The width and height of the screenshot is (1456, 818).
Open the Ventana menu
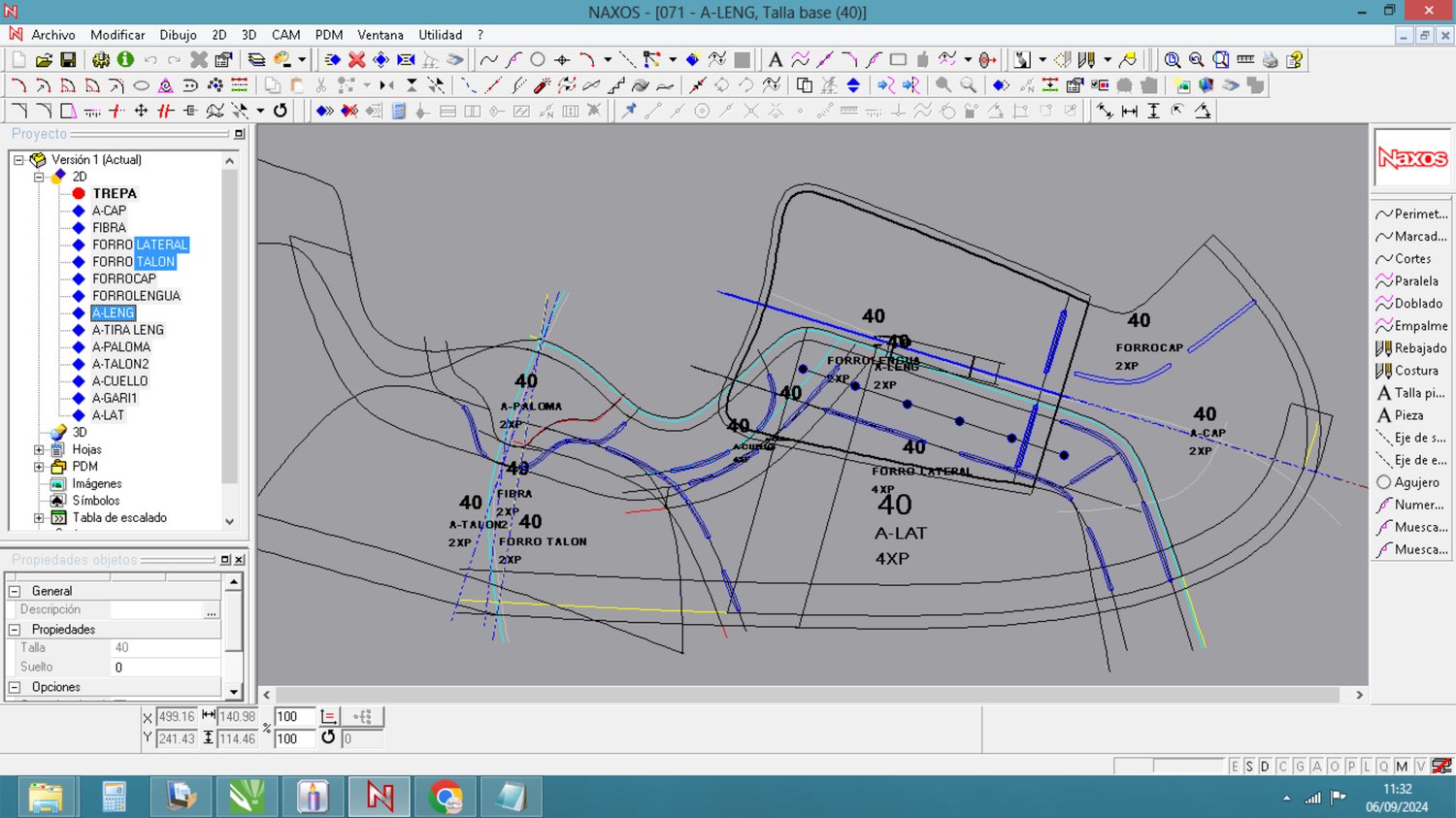pos(381,35)
